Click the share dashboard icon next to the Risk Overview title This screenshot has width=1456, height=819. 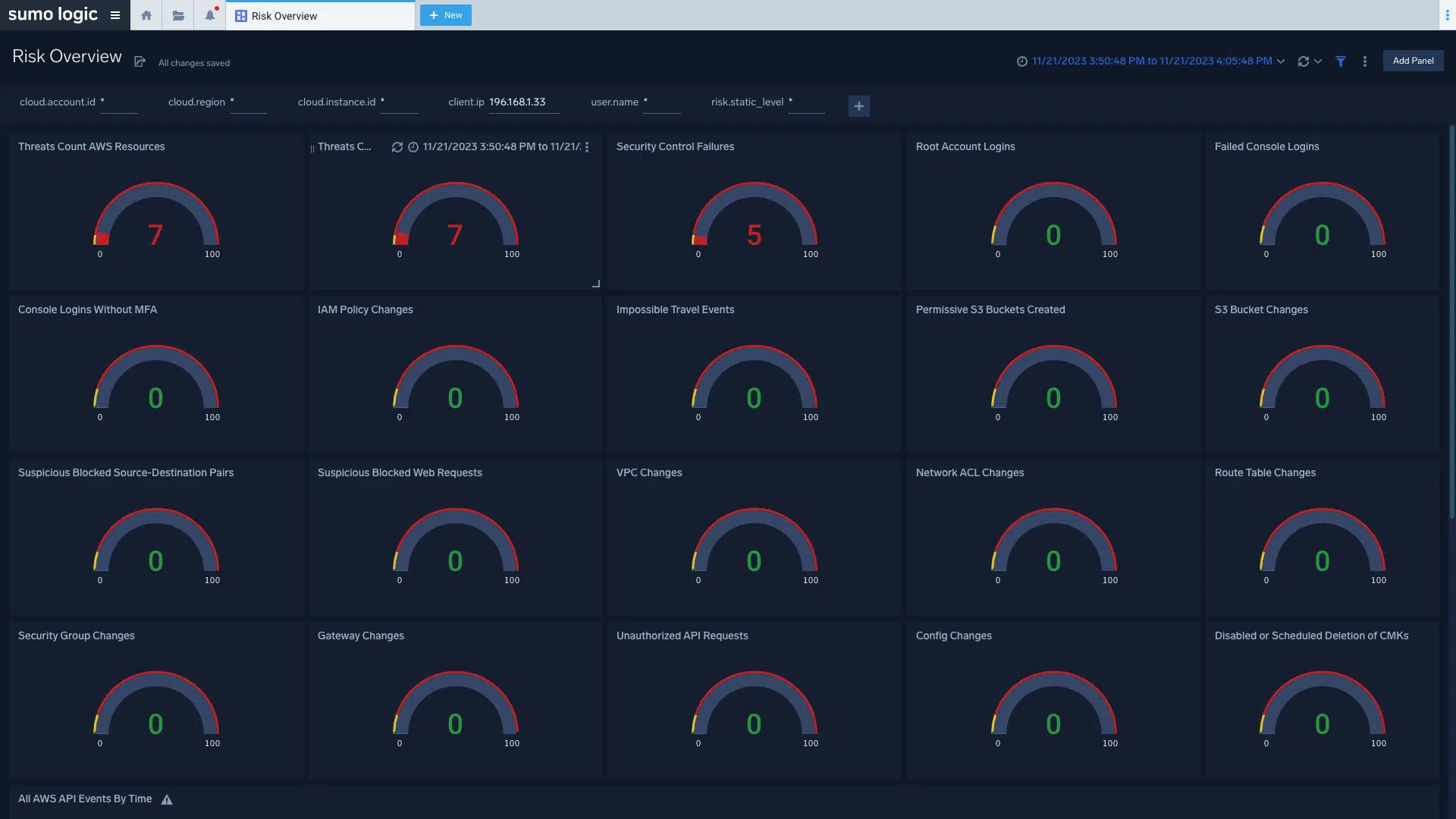click(x=140, y=61)
